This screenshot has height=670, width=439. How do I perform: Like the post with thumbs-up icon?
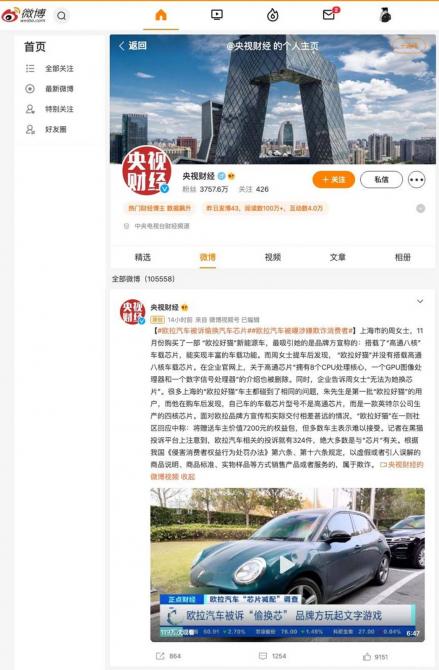[x=367, y=656]
